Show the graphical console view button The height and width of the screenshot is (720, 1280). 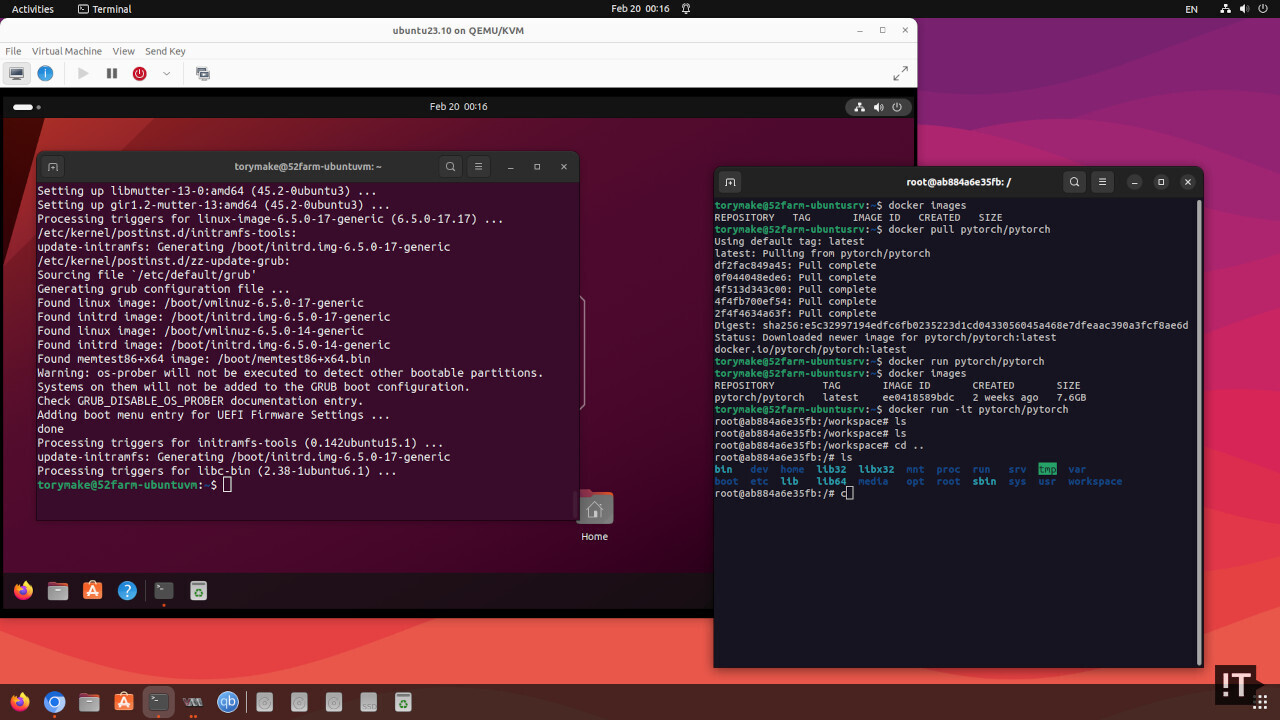[17, 73]
